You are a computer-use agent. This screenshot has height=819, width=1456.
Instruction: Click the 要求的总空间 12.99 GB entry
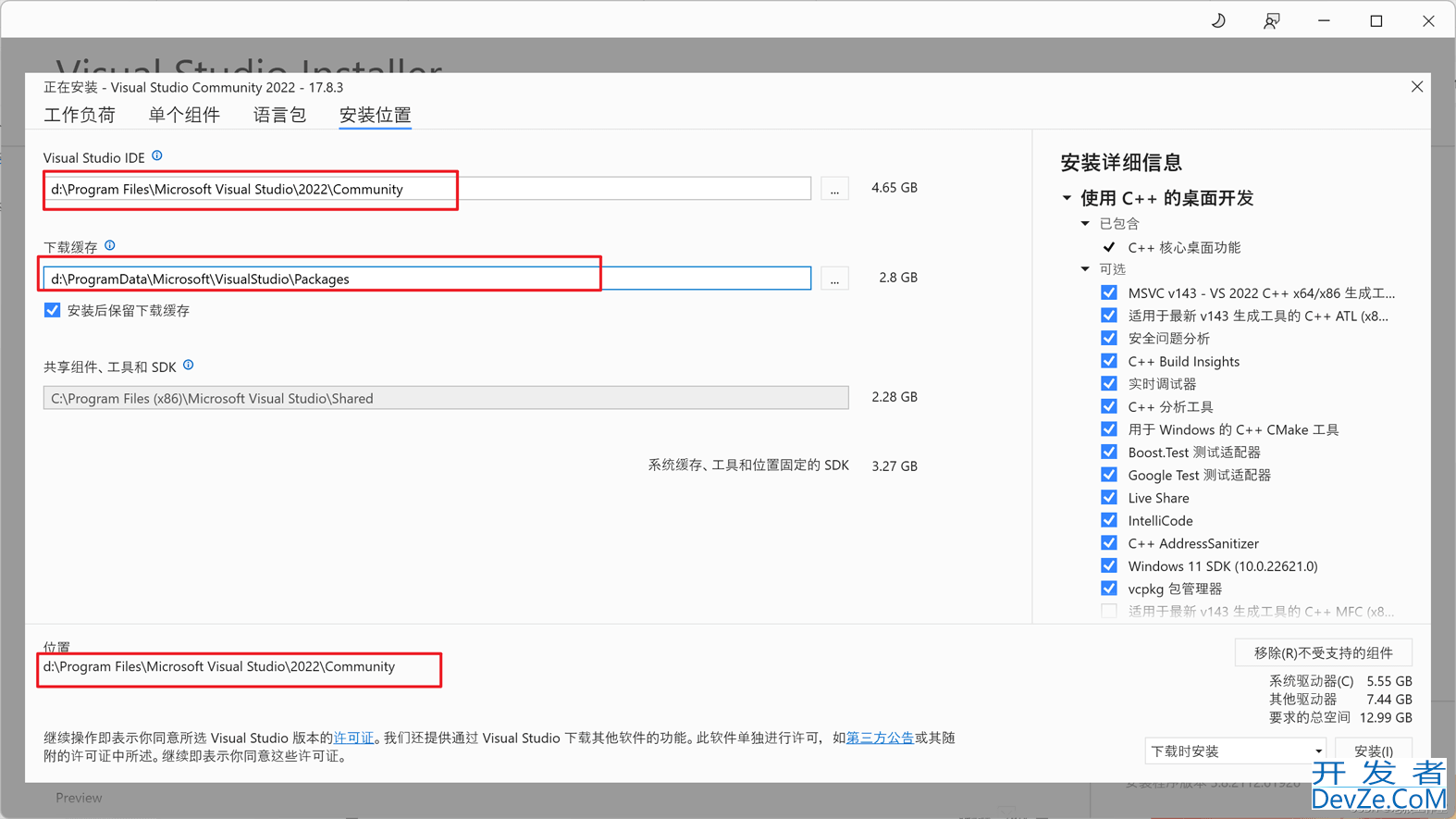click(1340, 717)
